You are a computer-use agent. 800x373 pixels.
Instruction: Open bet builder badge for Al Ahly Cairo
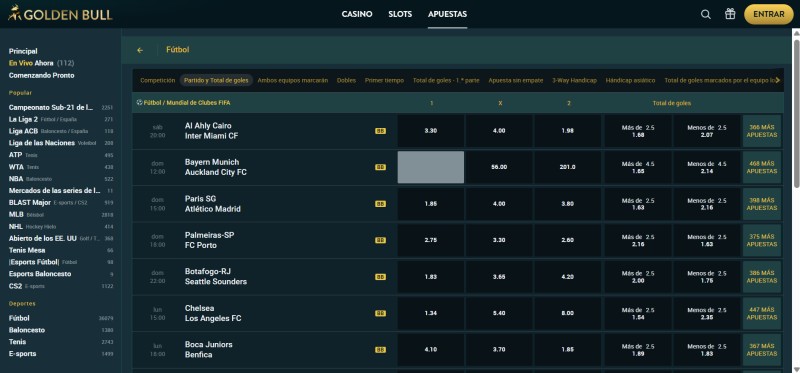tap(380, 131)
